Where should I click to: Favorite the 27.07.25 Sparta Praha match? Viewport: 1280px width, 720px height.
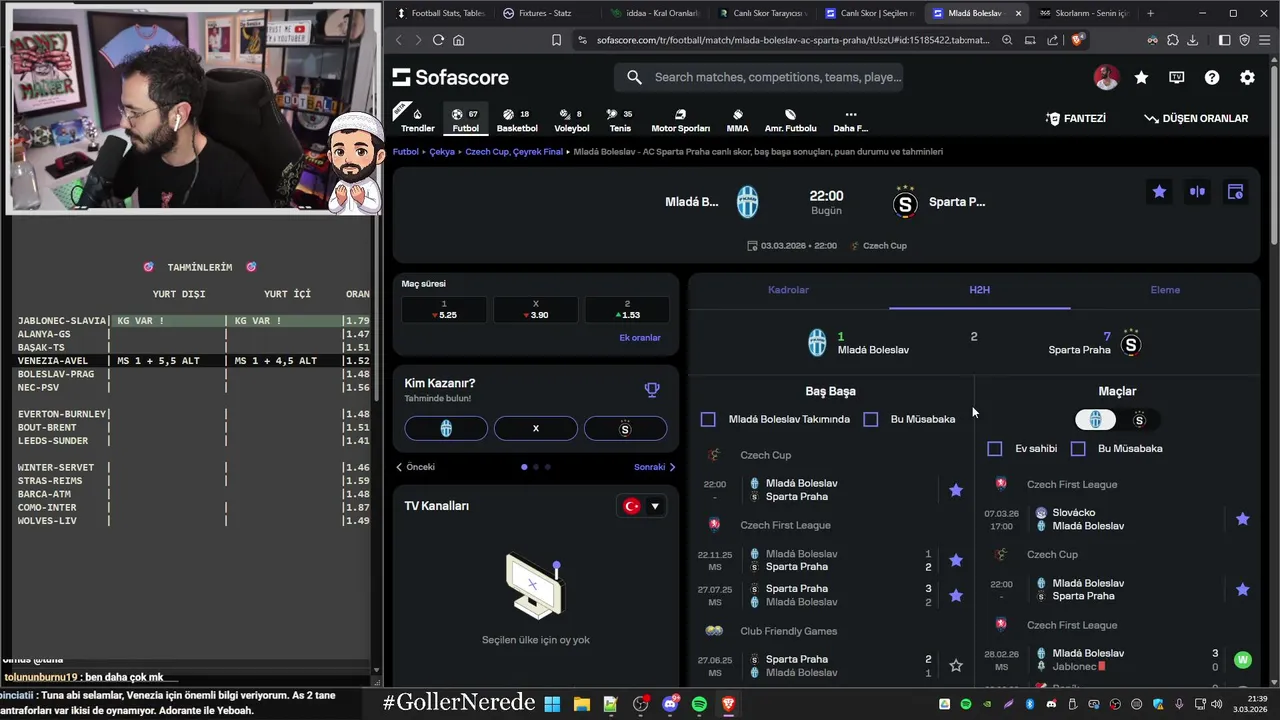[x=956, y=595]
